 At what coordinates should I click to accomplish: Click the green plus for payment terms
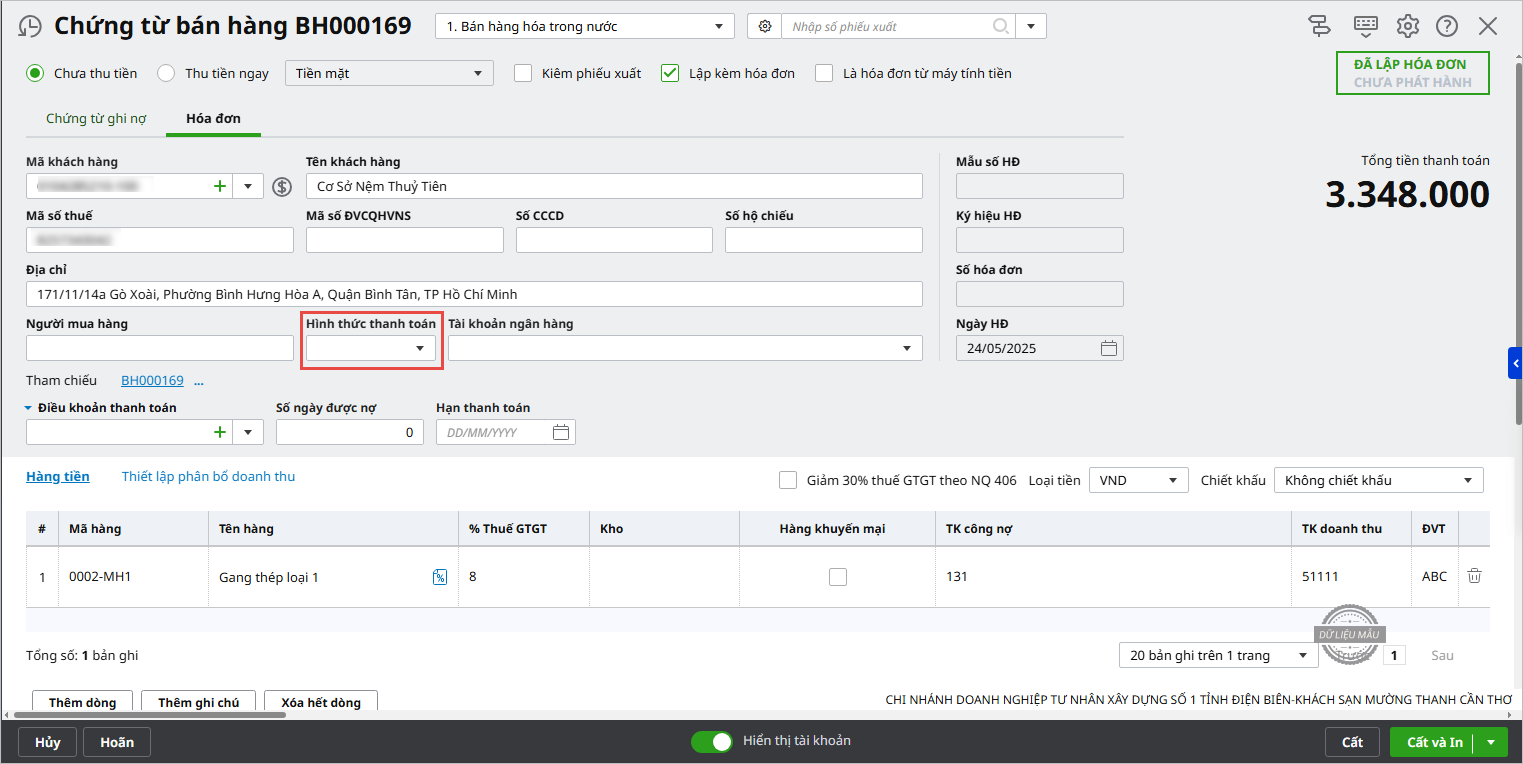pyautogui.click(x=220, y=432)
